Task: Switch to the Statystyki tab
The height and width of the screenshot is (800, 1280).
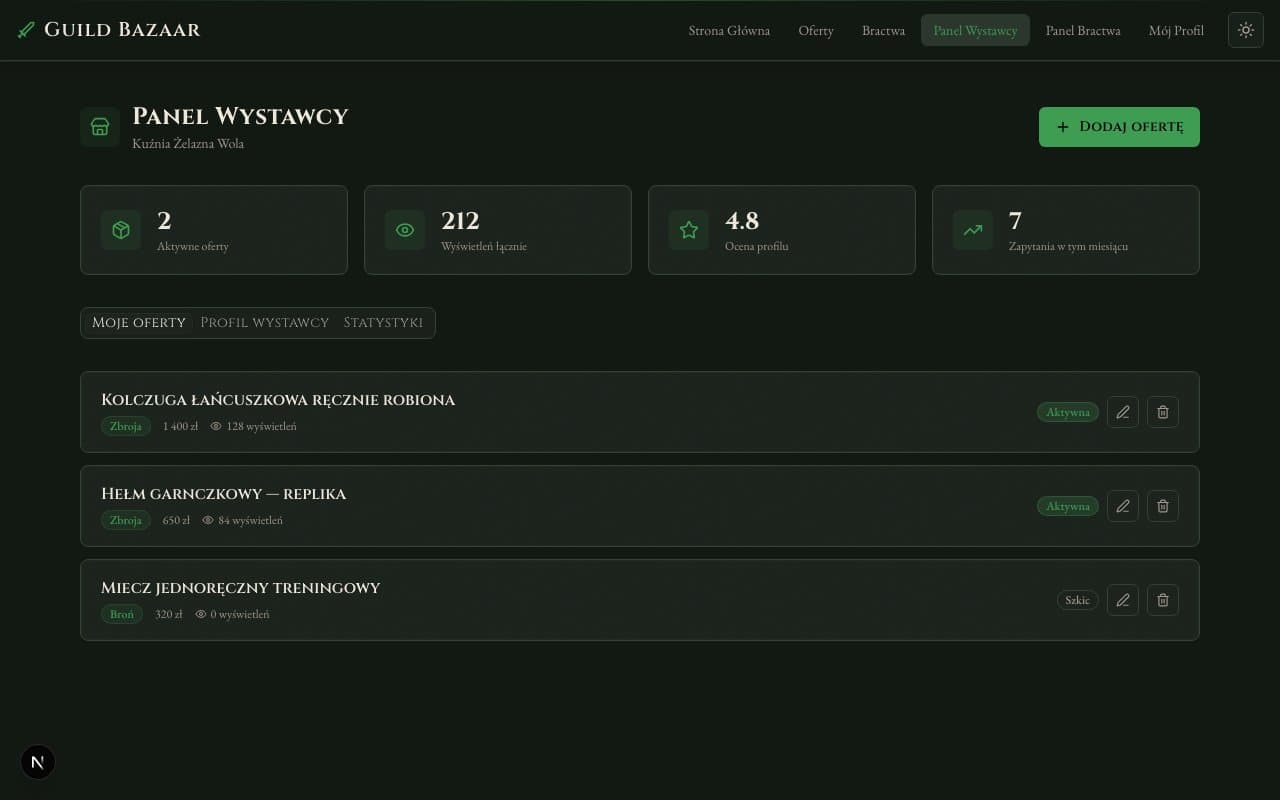Action: [x=383, y=323]
